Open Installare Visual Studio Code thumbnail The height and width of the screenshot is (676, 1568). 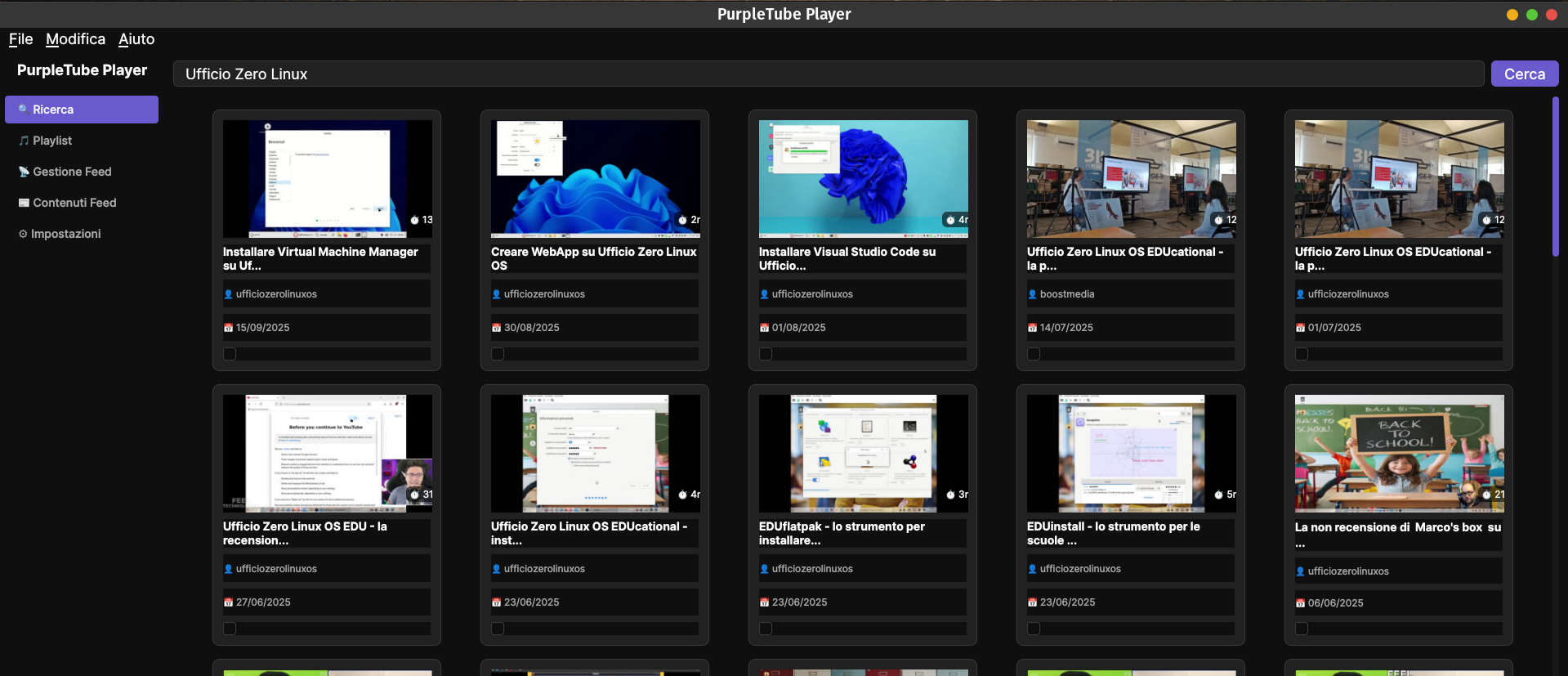pyautogui.click(x=864, y=179)
